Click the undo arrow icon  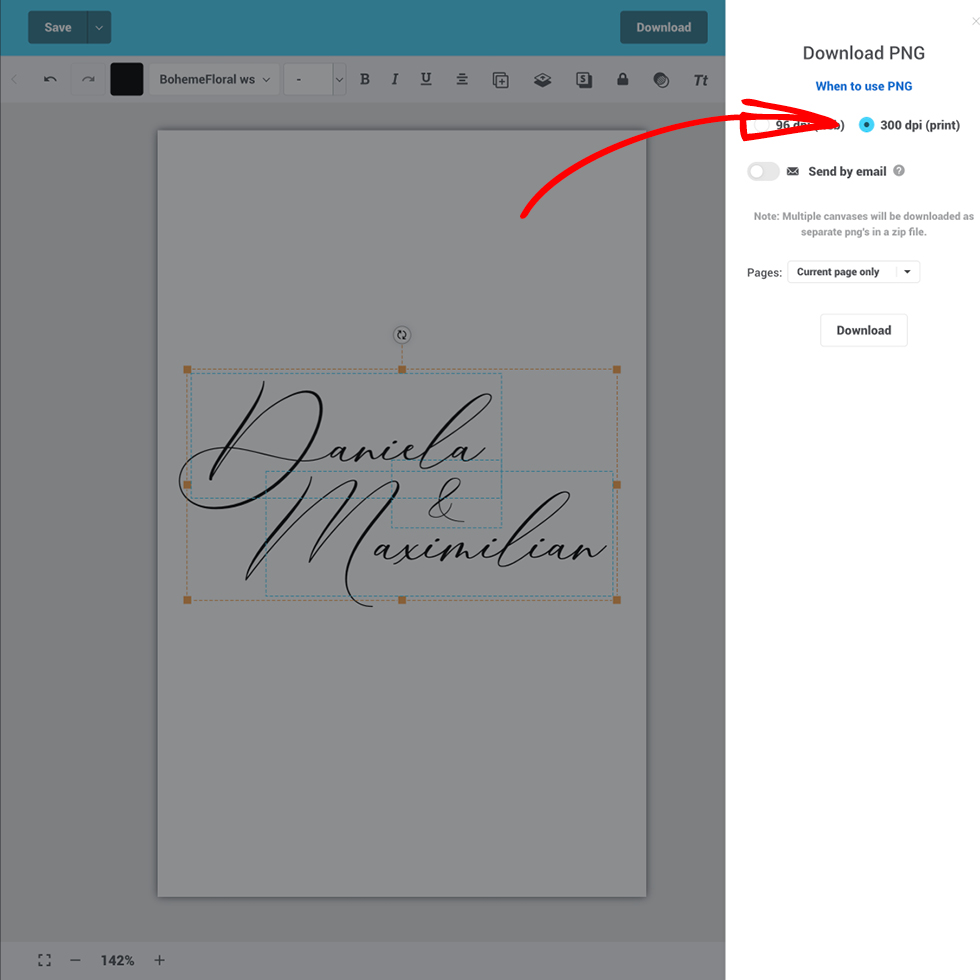click(50, 80)
